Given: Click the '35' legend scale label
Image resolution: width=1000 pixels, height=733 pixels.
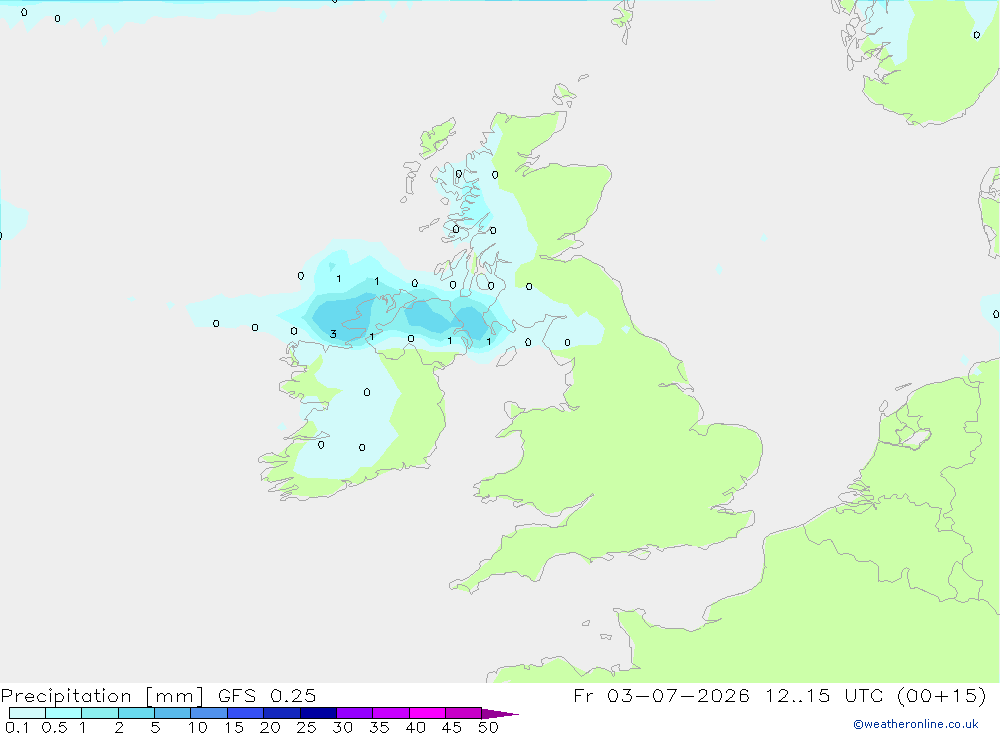Looking at the screenshot, I should pos(379,727).
